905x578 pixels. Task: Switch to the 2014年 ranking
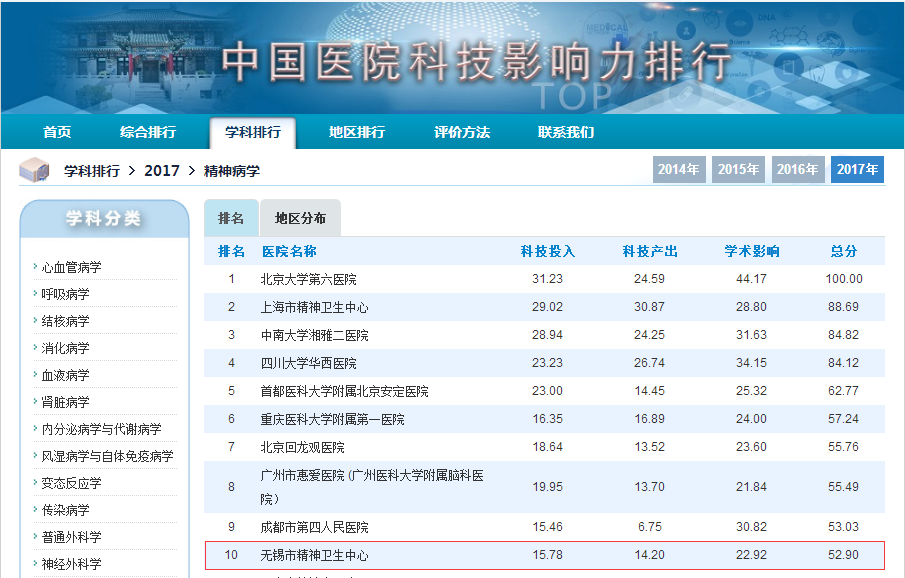pyautogui.click(x=679, y=170)
